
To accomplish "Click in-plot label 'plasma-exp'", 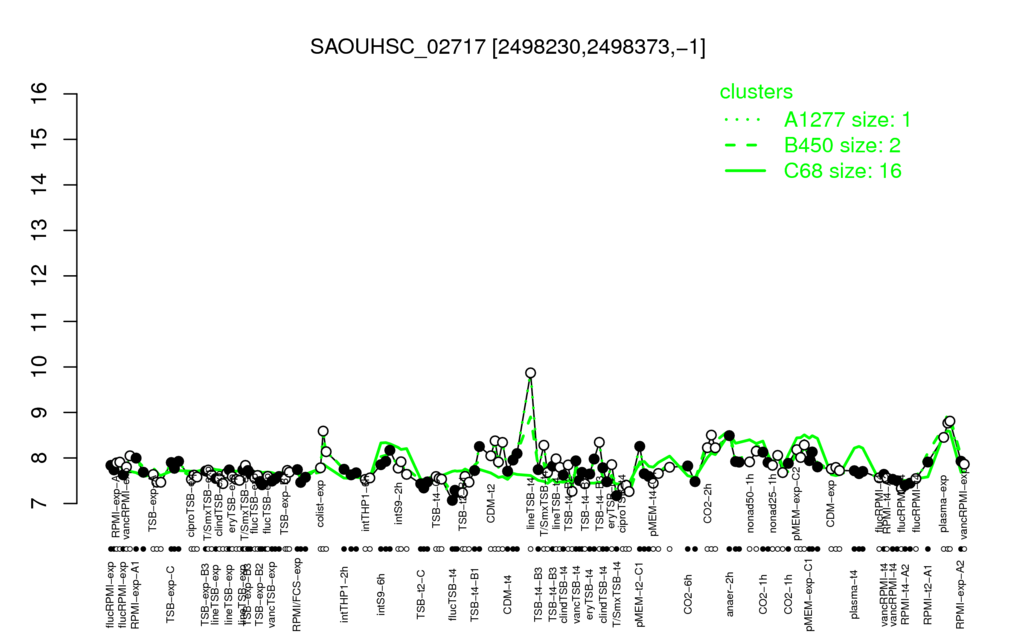I will click(x=944, y=502).
